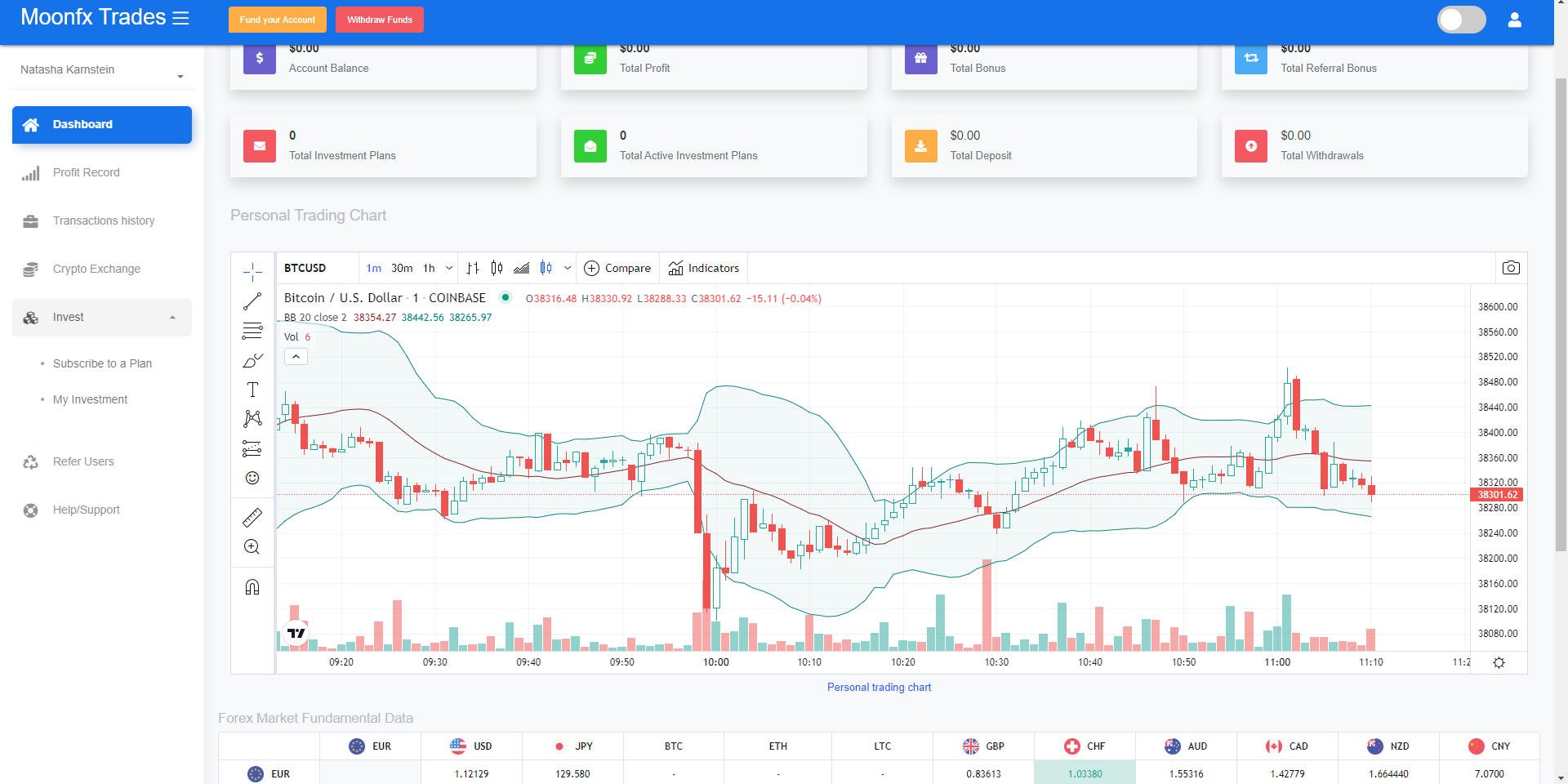Click the TradingView logo on chart
The height and width of the screenshot is (784, 1568).
pyautogui.click(x=296, y=633)
